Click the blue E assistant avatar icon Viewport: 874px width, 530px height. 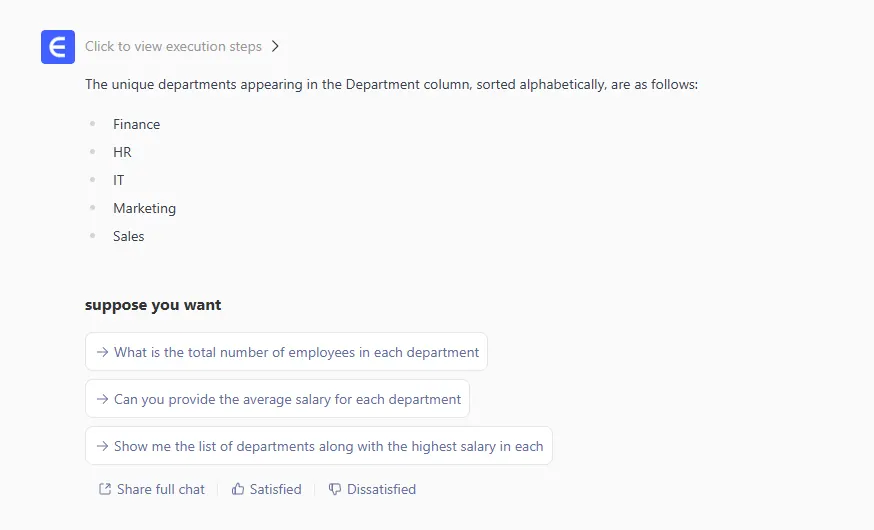[58, 47]
